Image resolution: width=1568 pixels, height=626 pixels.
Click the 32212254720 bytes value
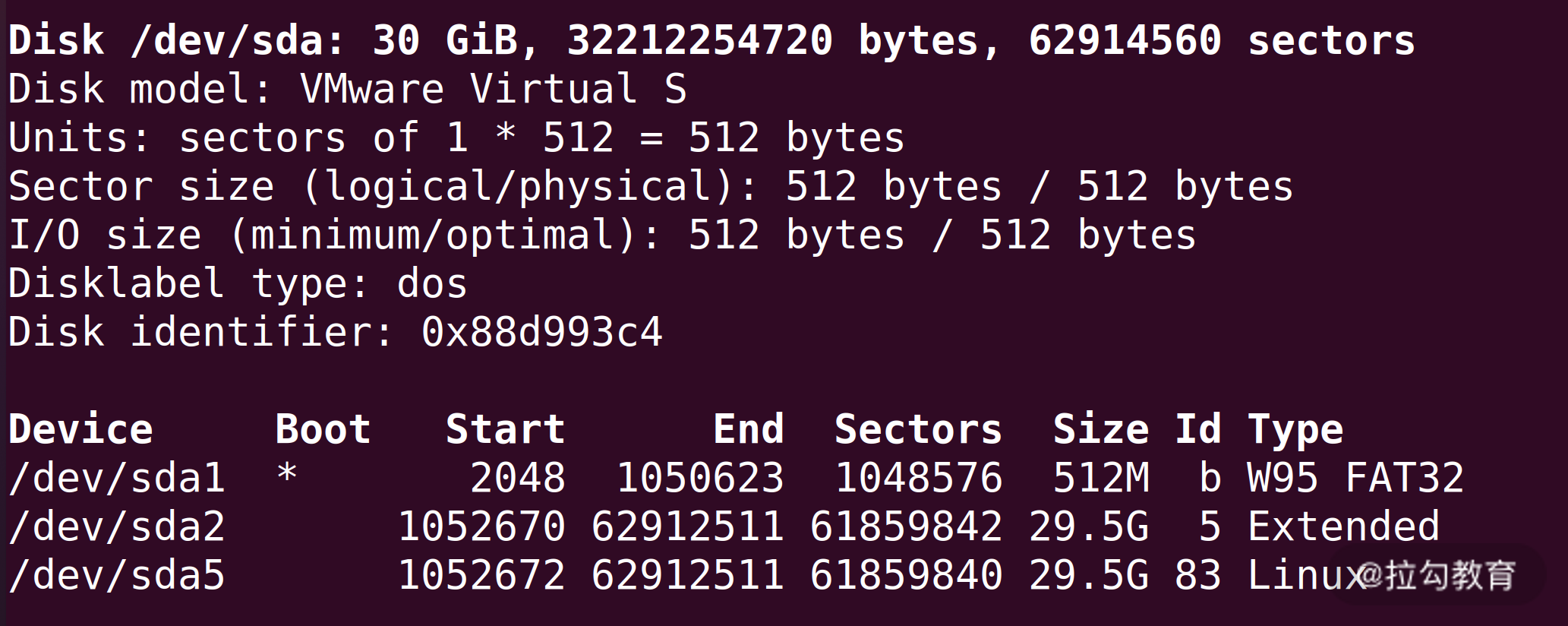(x=699, y=41)
